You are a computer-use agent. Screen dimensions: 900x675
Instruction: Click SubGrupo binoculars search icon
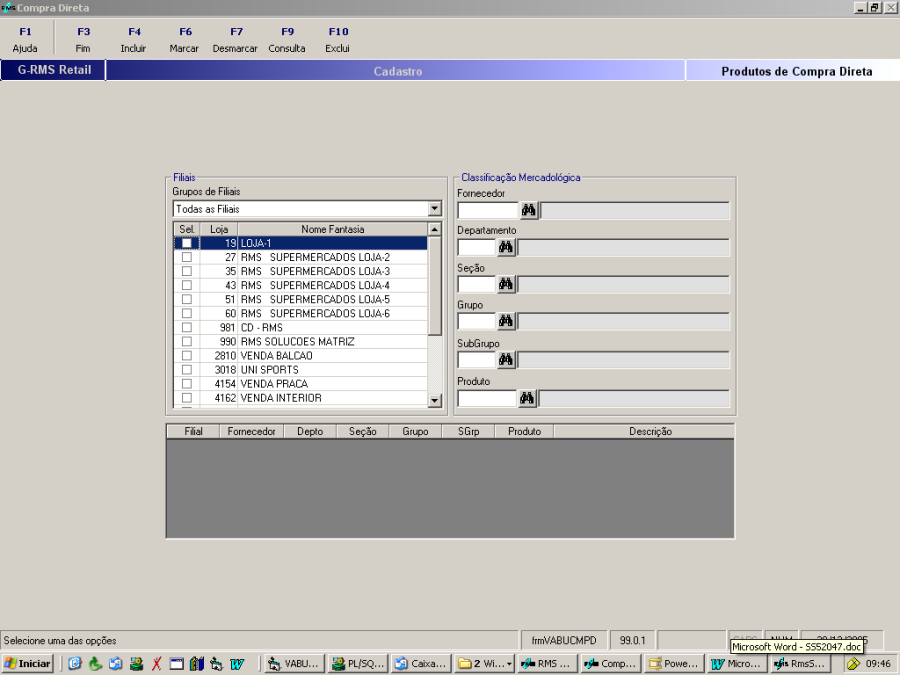(506, 360)
